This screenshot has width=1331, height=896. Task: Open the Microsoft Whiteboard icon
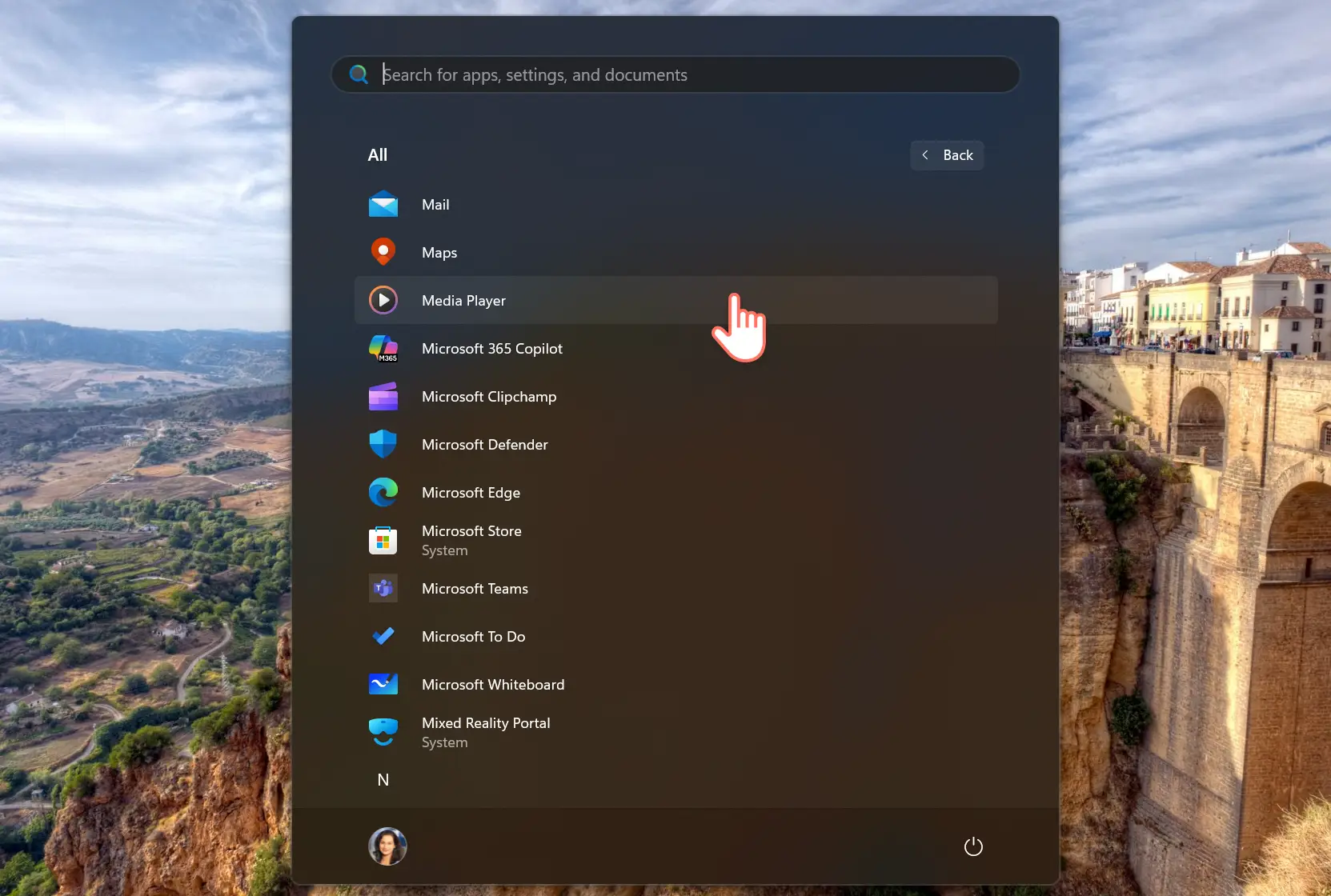coord(383,684)
